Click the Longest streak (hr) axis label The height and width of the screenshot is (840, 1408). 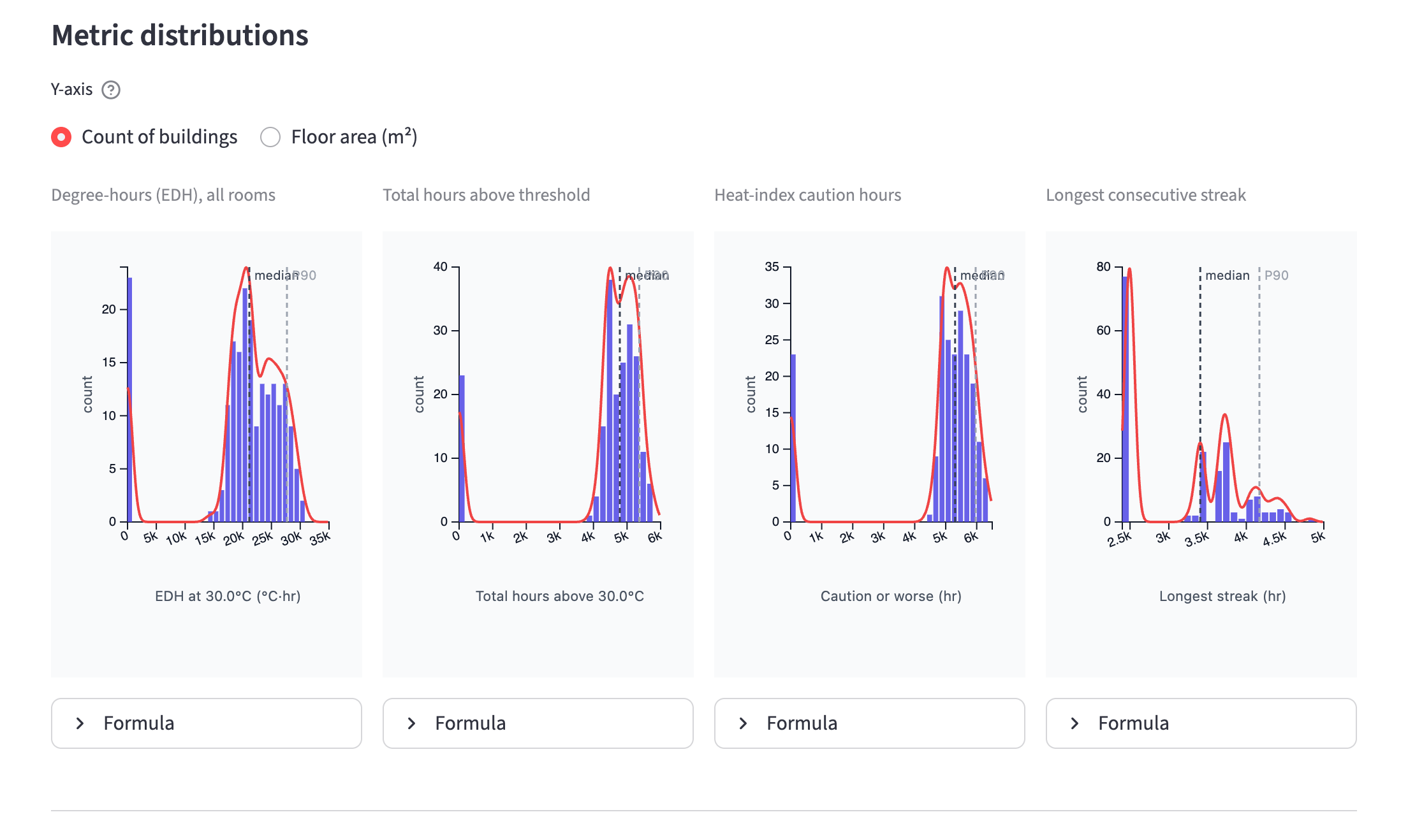1222,596
